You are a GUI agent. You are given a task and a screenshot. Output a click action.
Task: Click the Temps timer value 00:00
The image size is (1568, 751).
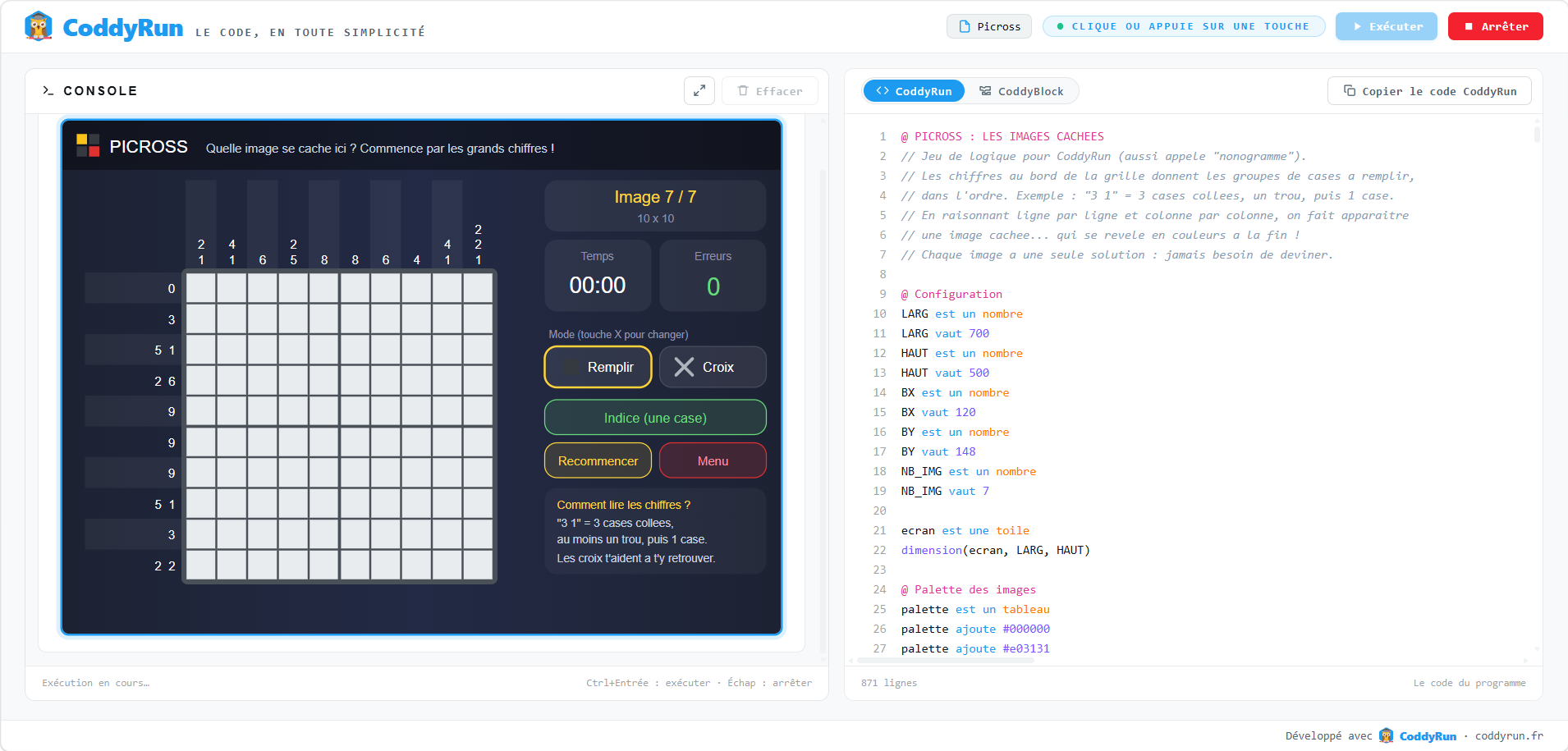click(x=598, y=286)
